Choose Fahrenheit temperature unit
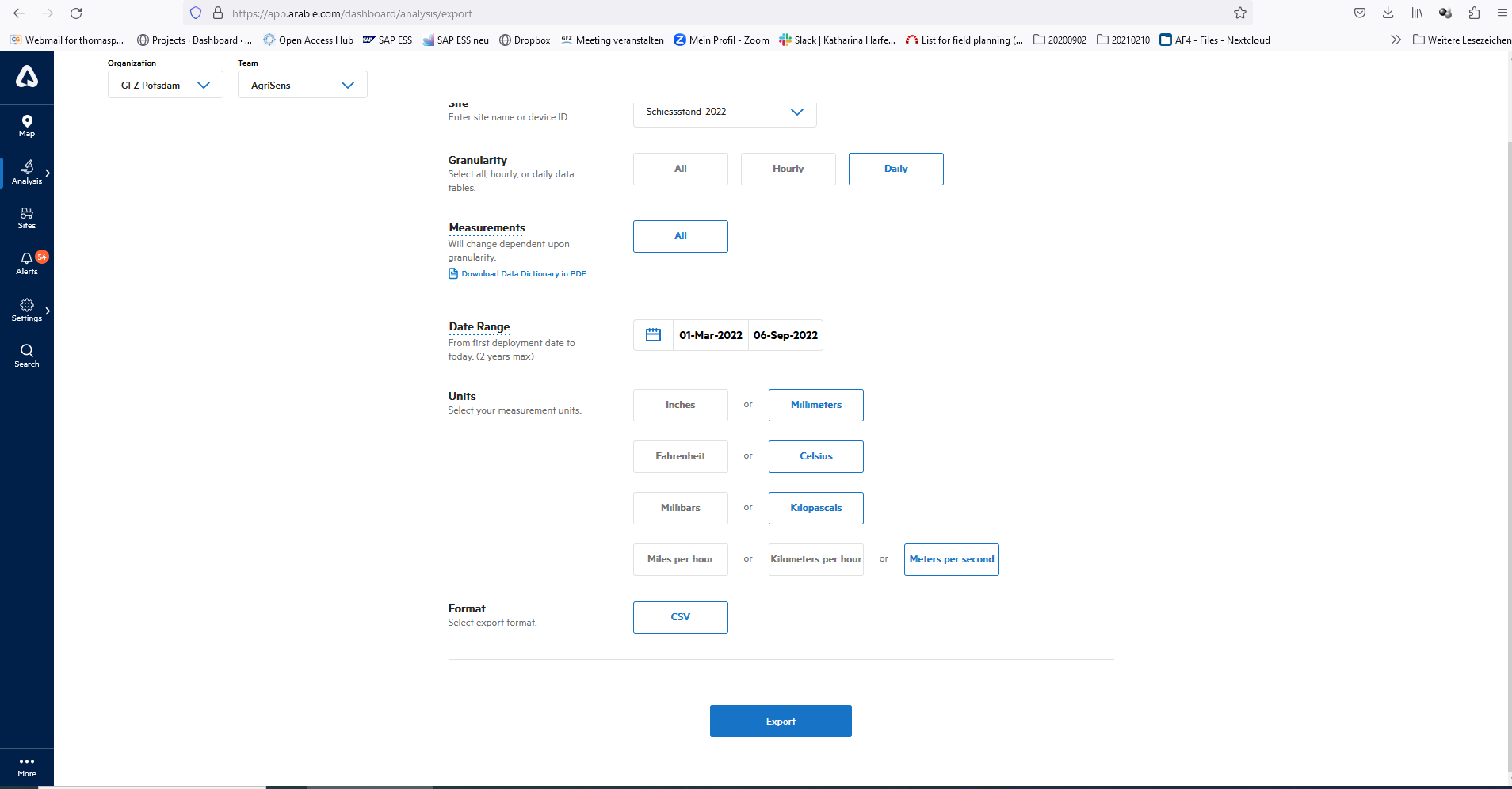The image size is (1512, 789). coord(680,456)
